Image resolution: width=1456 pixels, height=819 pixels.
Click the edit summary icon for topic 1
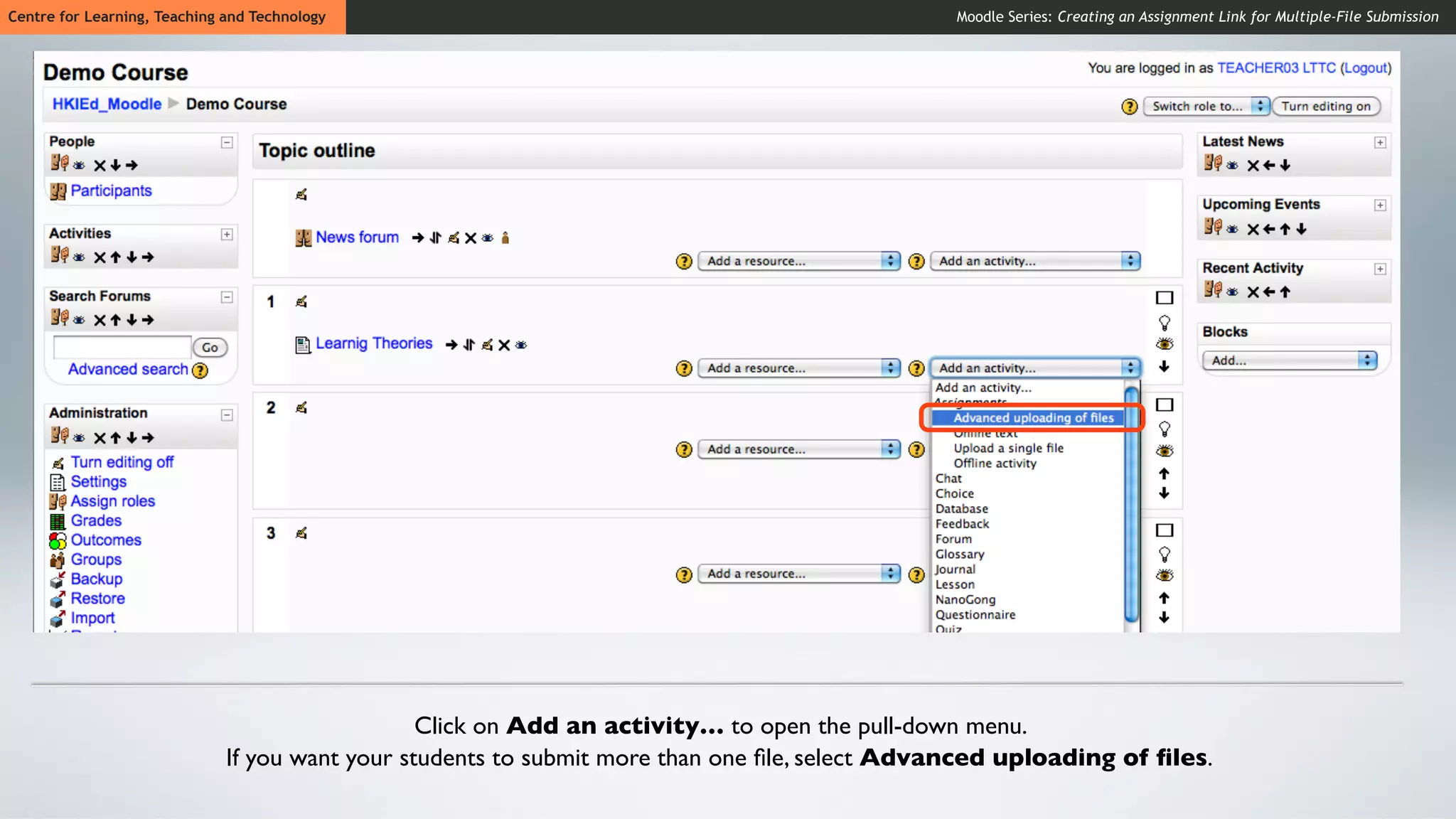point(301,301)
